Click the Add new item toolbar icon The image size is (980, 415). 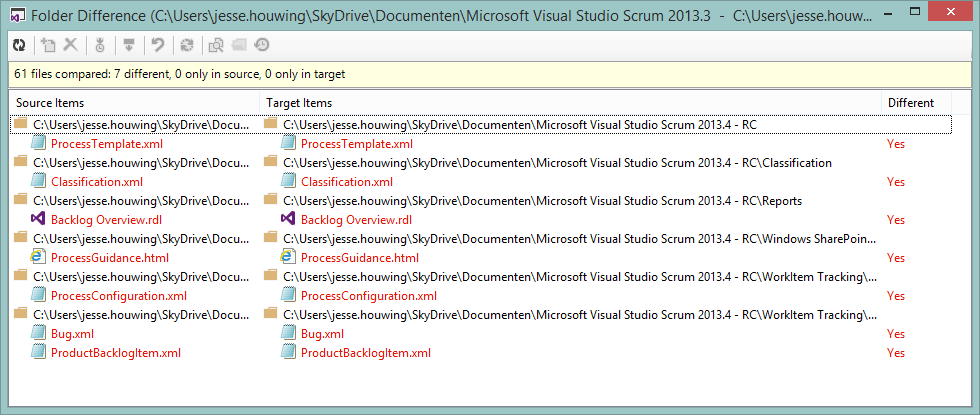click(x=48, y=44)
